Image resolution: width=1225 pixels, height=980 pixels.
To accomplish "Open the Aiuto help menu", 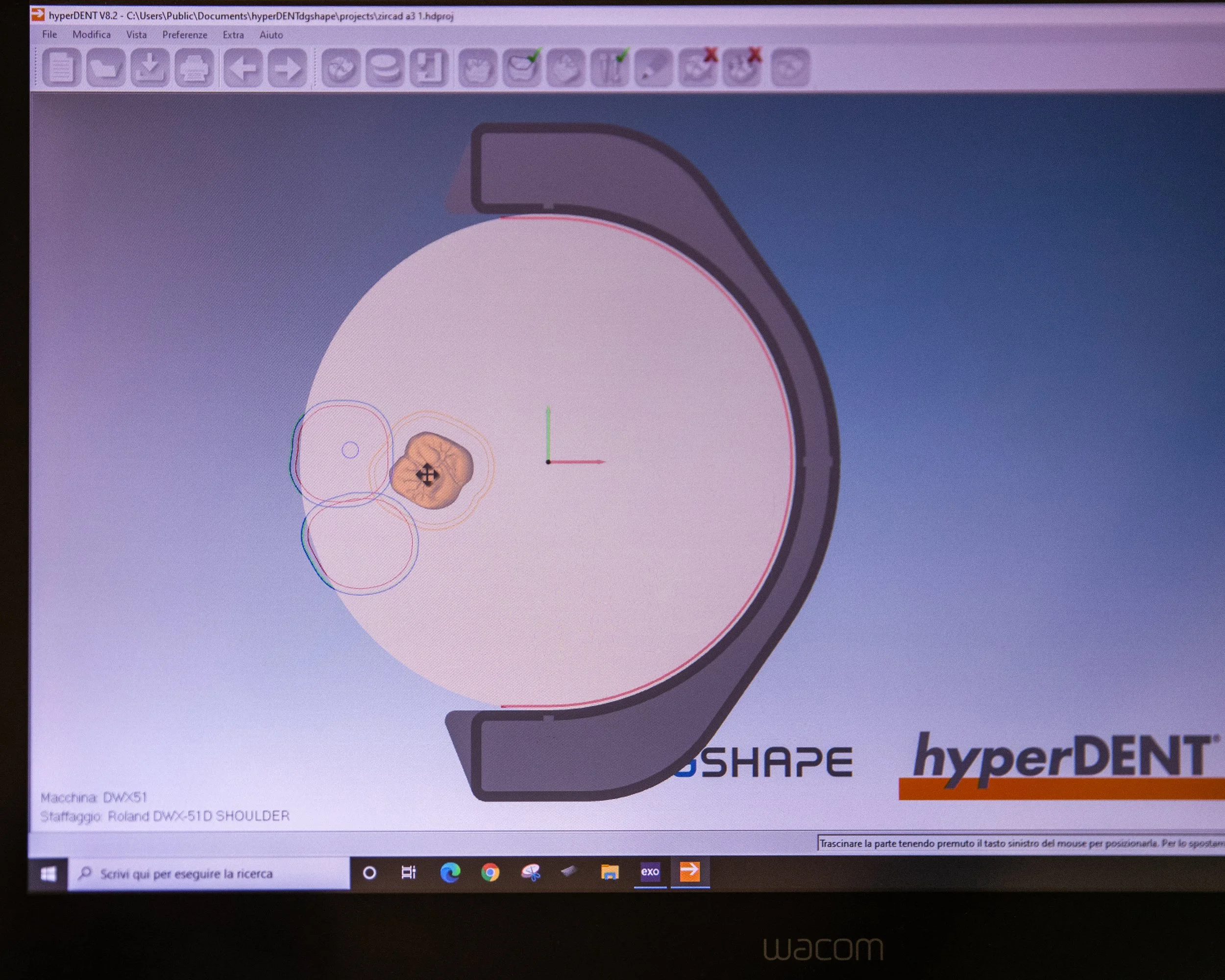I will tap(271, 35).
